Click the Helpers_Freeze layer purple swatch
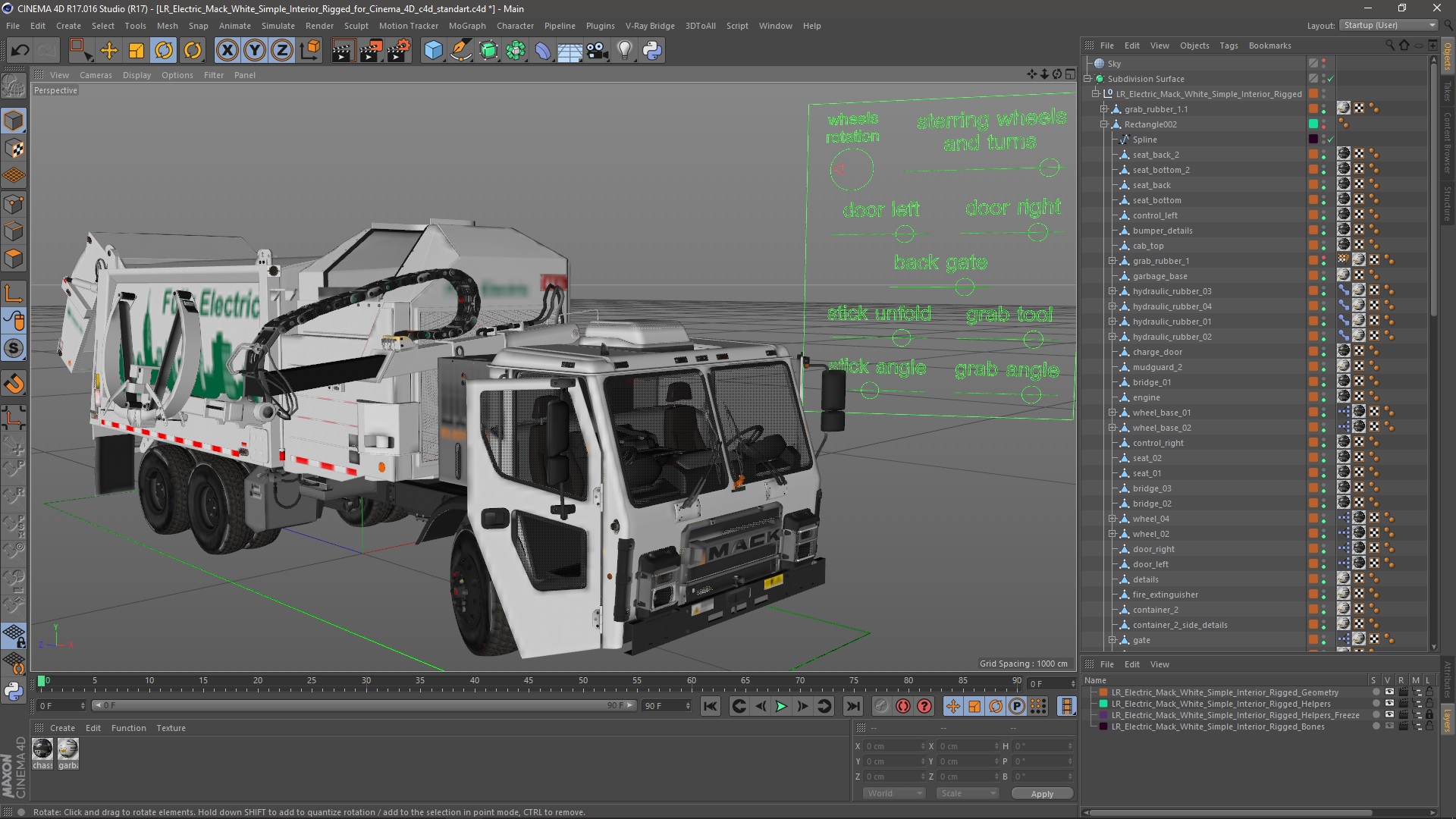The width and height of the screenshot is (1456, 819). tap(1103, 715)
